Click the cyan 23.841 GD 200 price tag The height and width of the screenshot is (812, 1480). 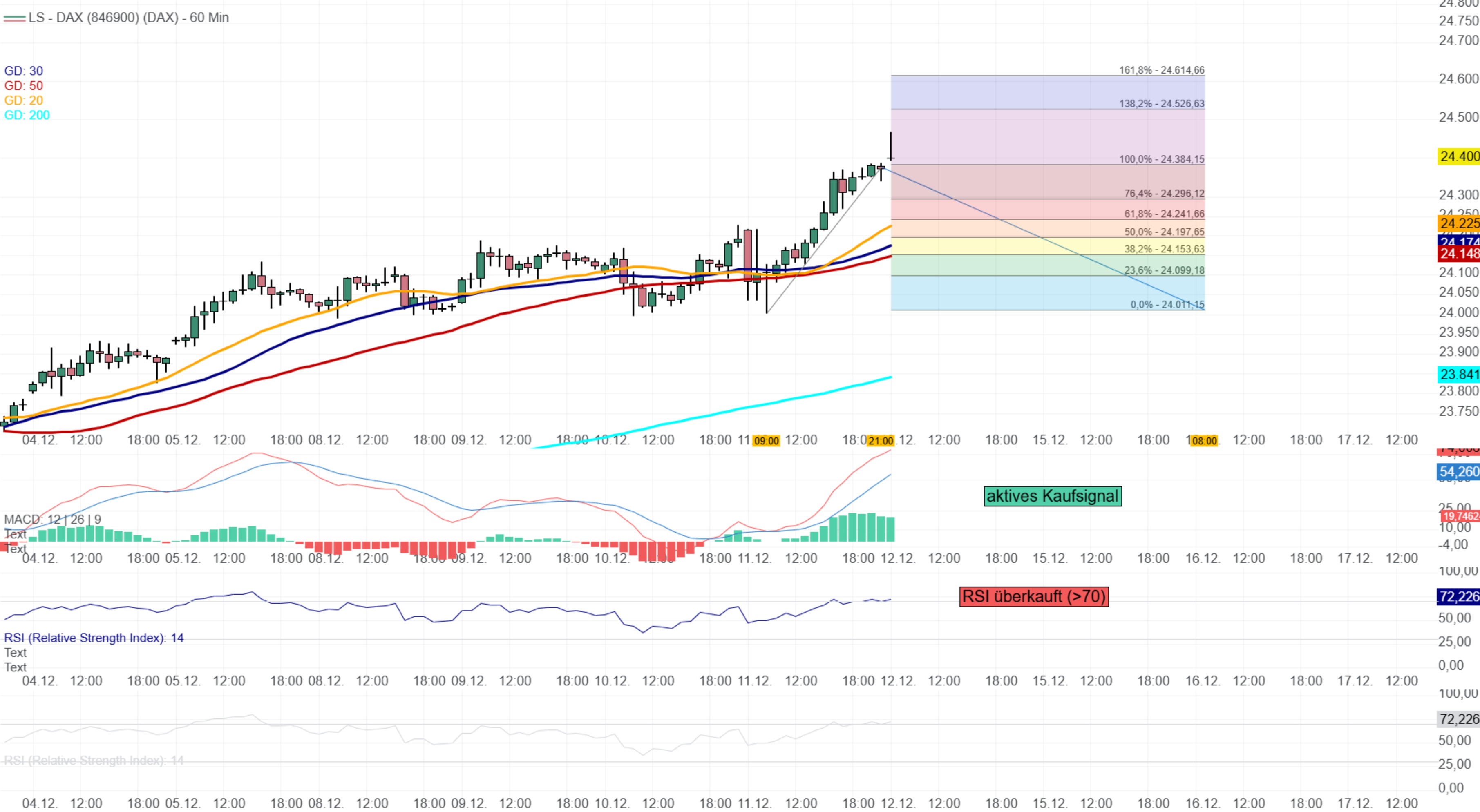click(x=1459, y=375)
